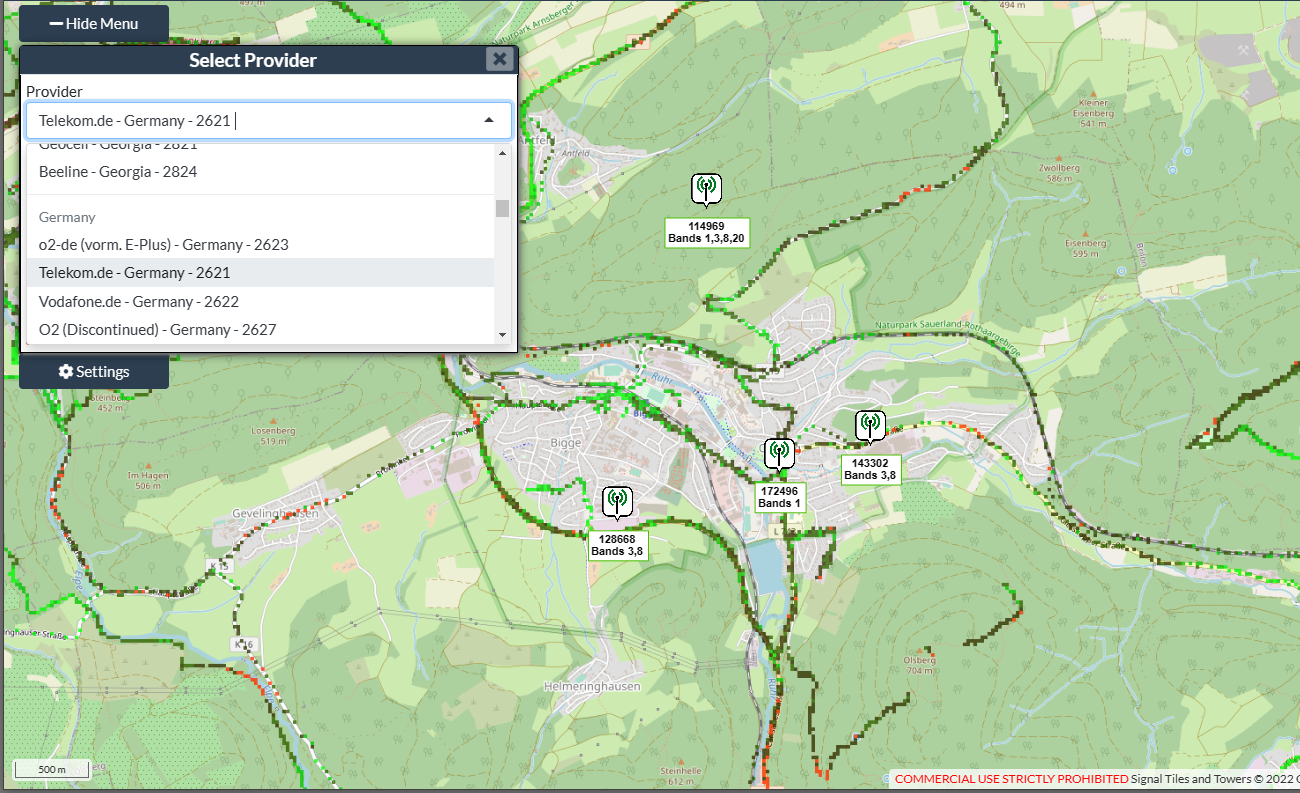Toggle the Provider dropdown arrow

489,120
